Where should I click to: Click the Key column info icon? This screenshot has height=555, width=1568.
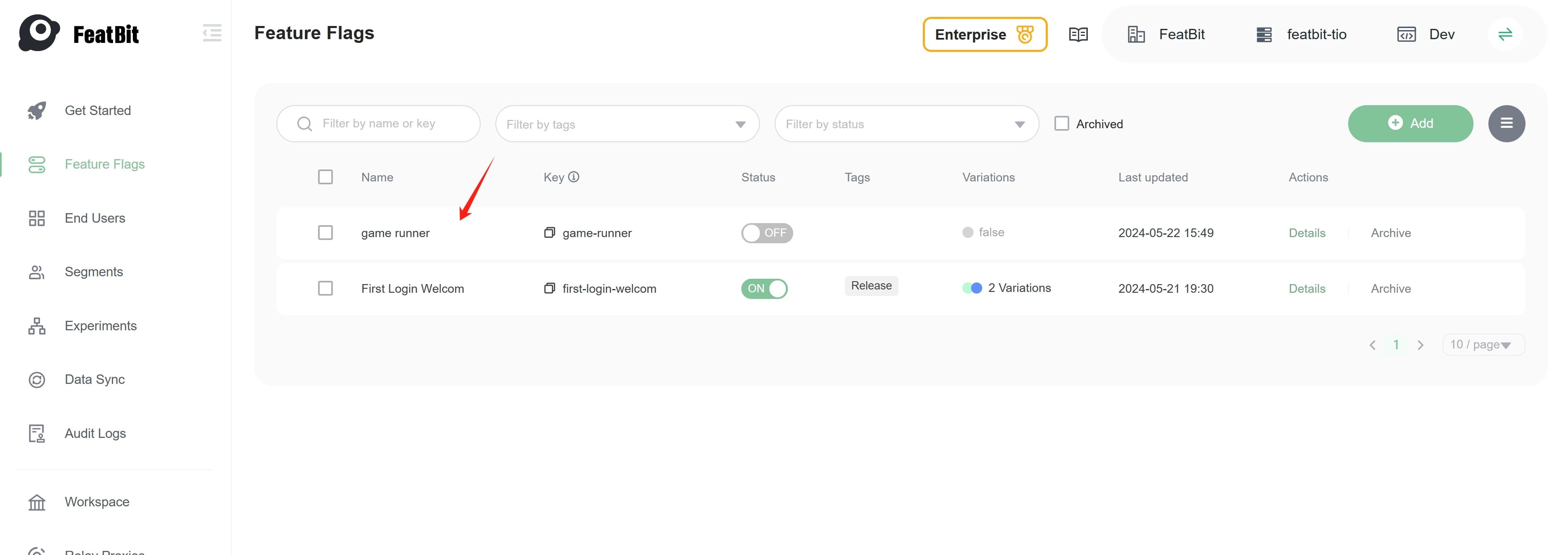pos(573,177)
